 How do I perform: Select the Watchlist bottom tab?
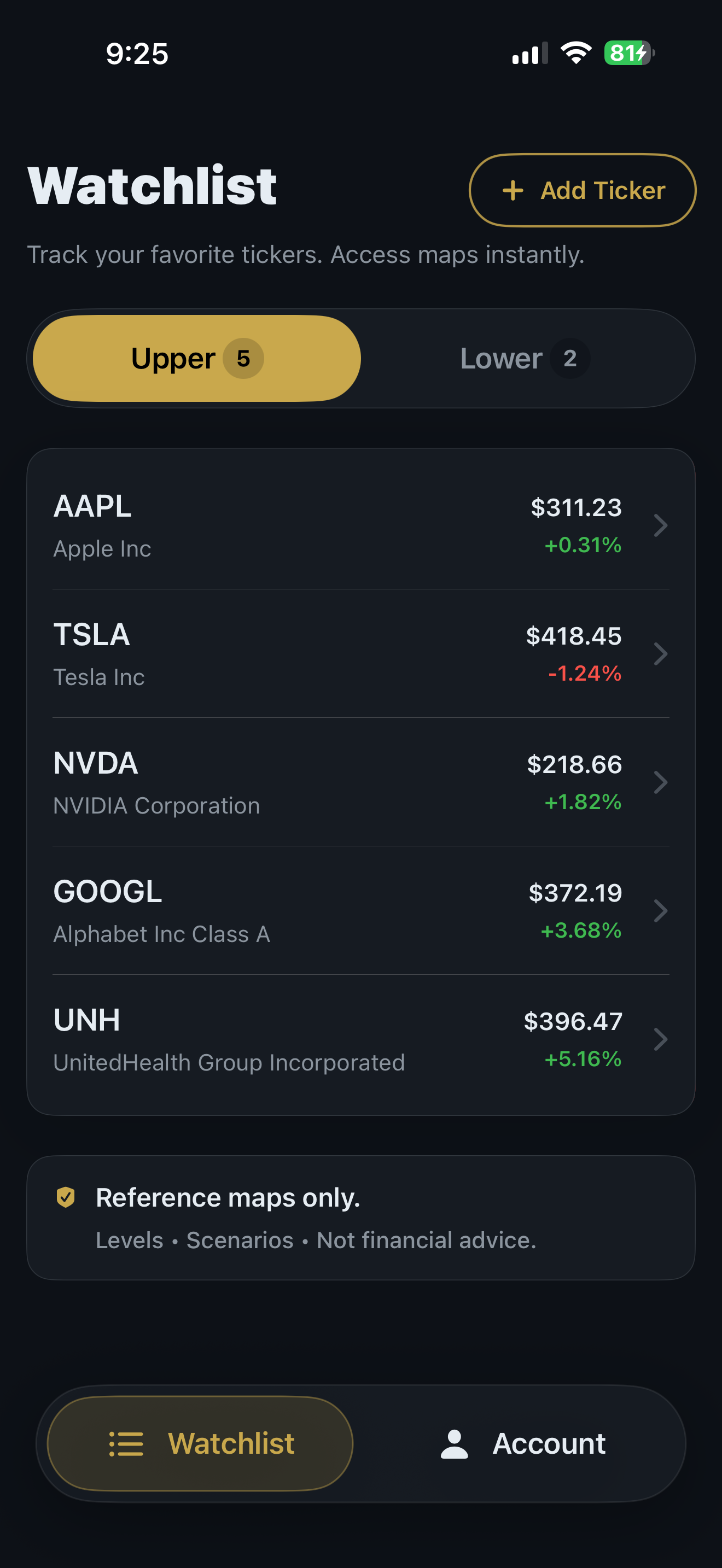tap(200, 1443)
